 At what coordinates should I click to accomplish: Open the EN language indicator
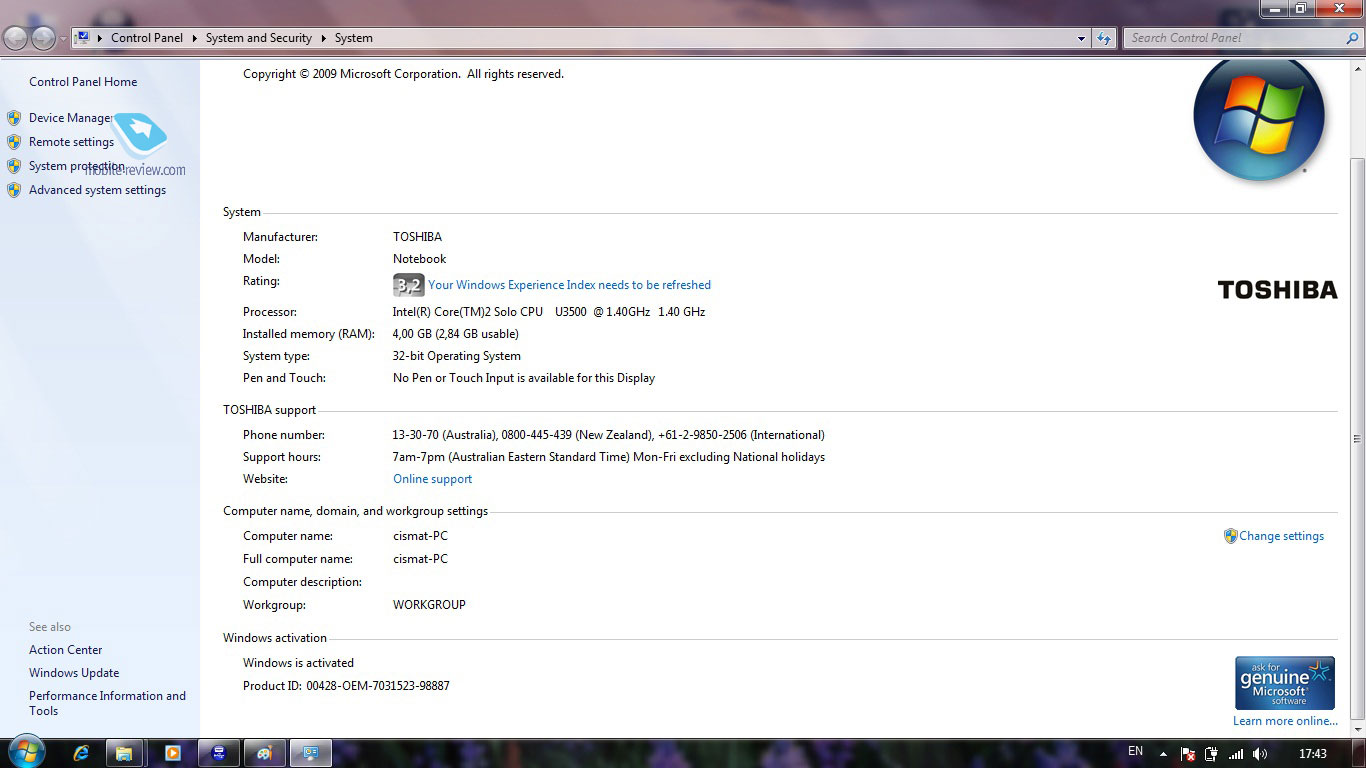1135,751
